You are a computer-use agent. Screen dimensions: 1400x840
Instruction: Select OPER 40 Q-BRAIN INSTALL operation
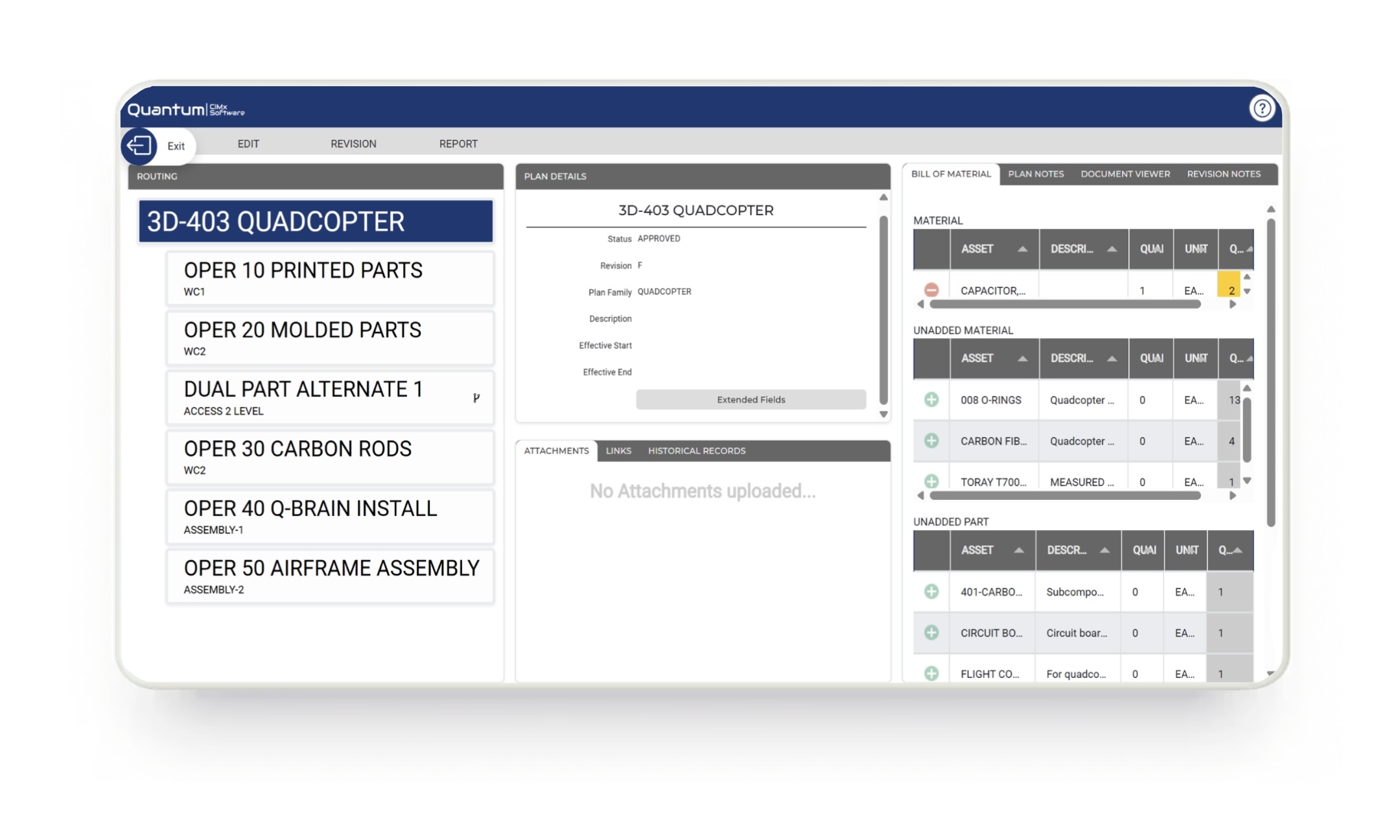pyautogui.click(x=330, y=517)
